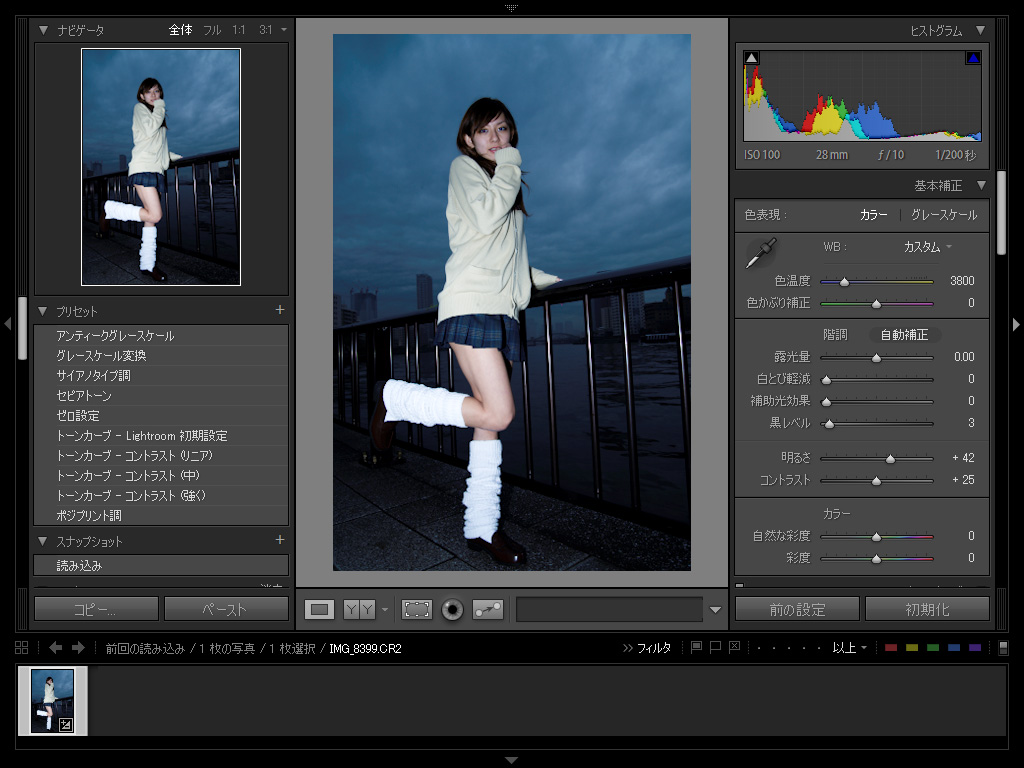Viewport: 1024px width, 768px height.
Task: Switch 色表現 to グレースケール
Action: (943, 214)
